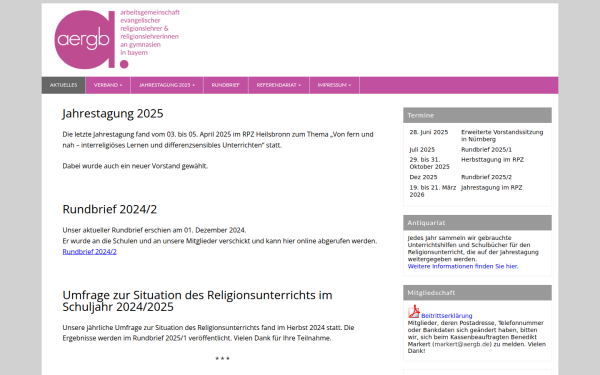Screen dimensions: 600x375
Task: Open the Aktuelles menu item
Action: pyautogui.click(x=64, y=85)
